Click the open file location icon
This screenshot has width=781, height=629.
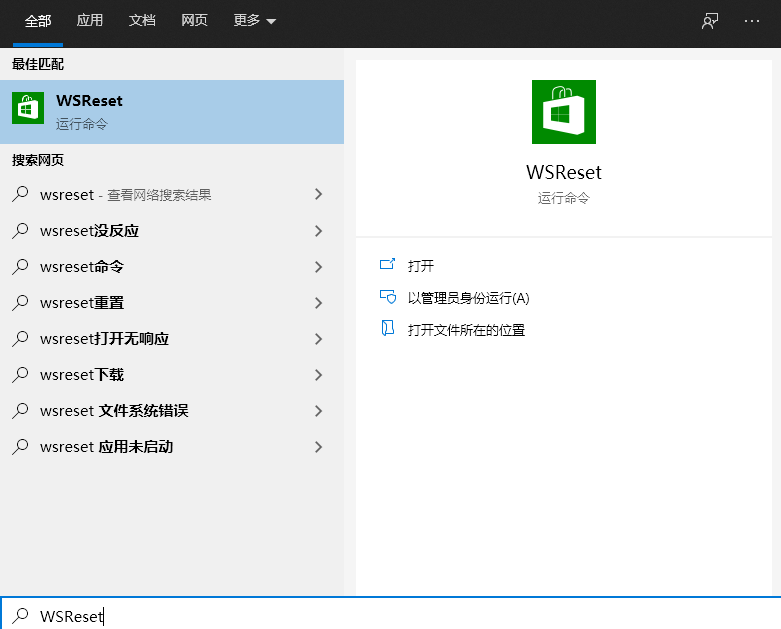[x=388, y=329]
